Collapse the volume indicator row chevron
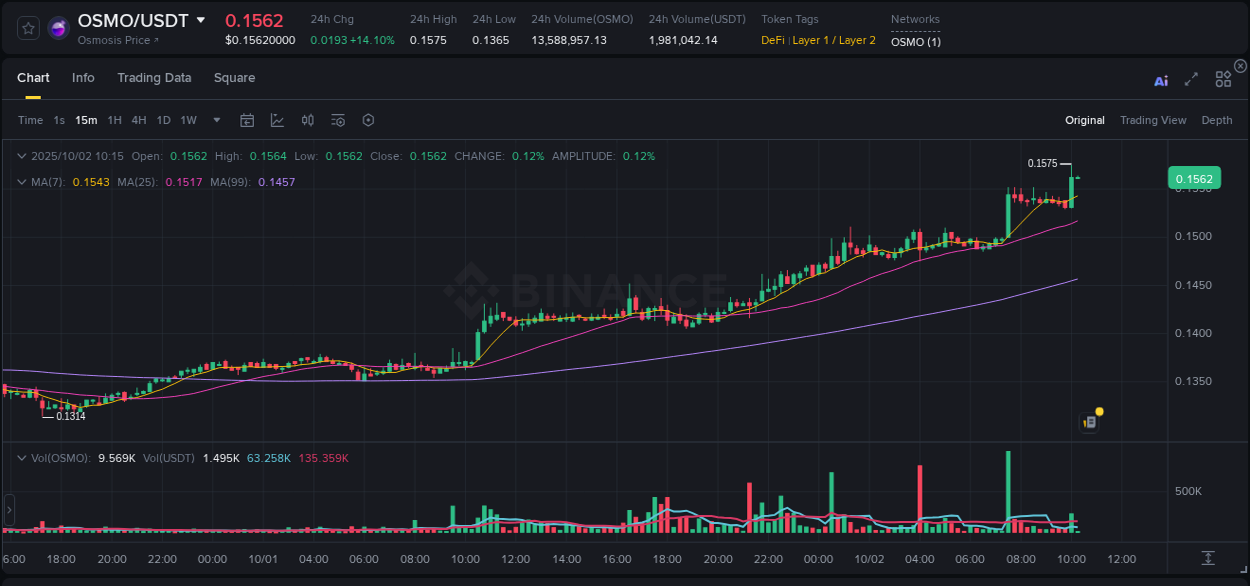This screenshot has height=586, width=1250. coord(22,457)
